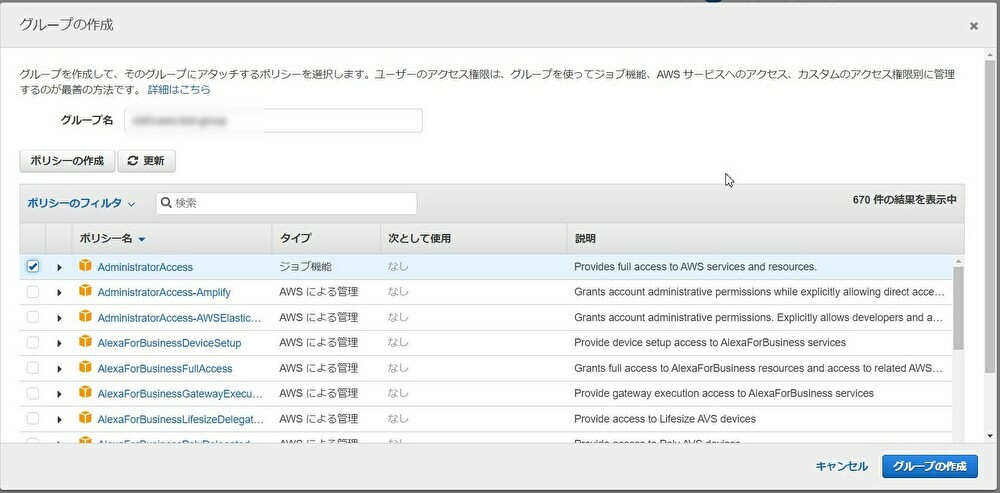Uncheck the AdministratorAccess policy checkbox
This screenshot has width=1000, height=493.
pos(33,267)
